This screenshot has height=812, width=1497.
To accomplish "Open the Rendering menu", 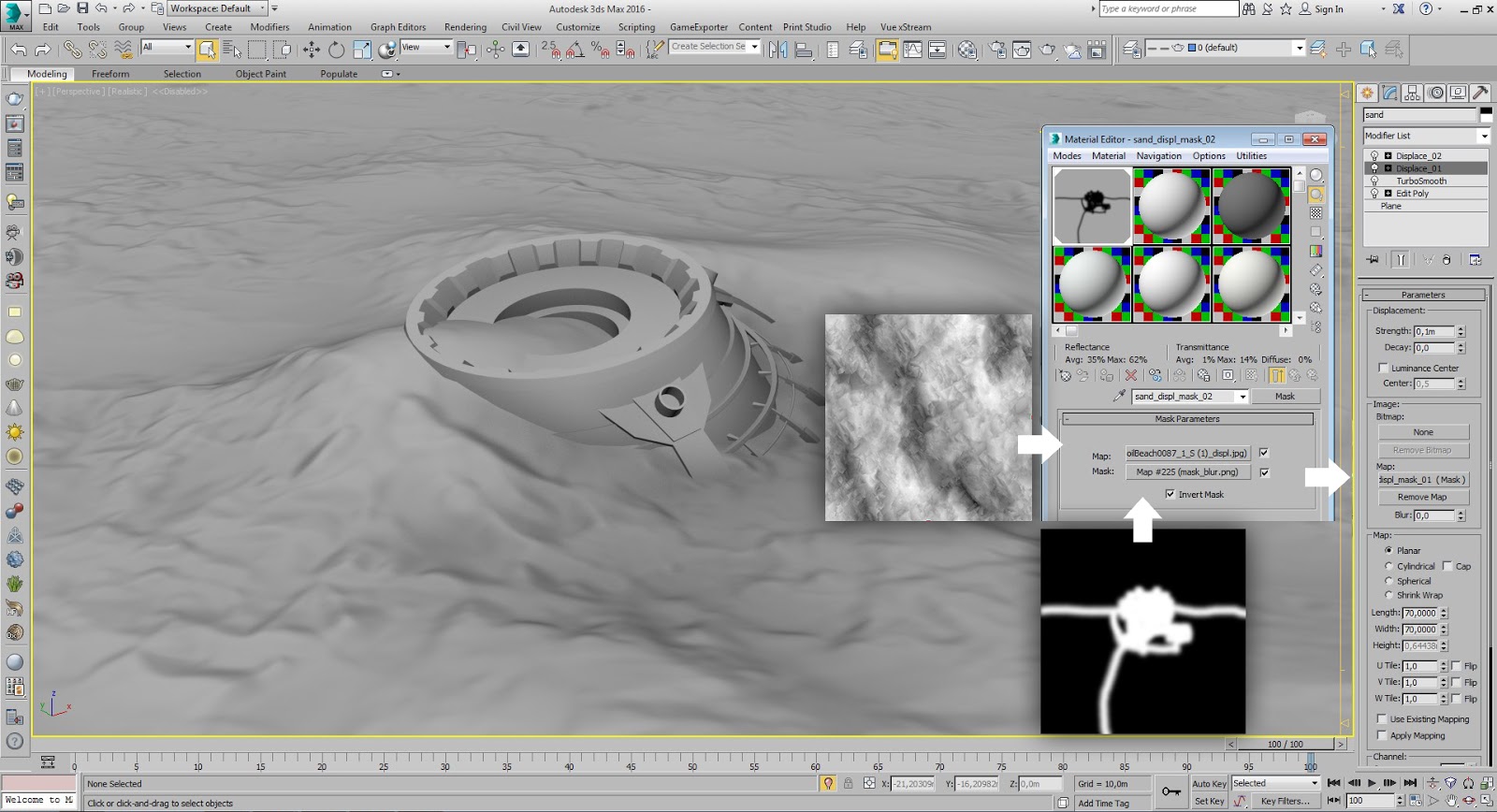I will click(x=465, y=27).
